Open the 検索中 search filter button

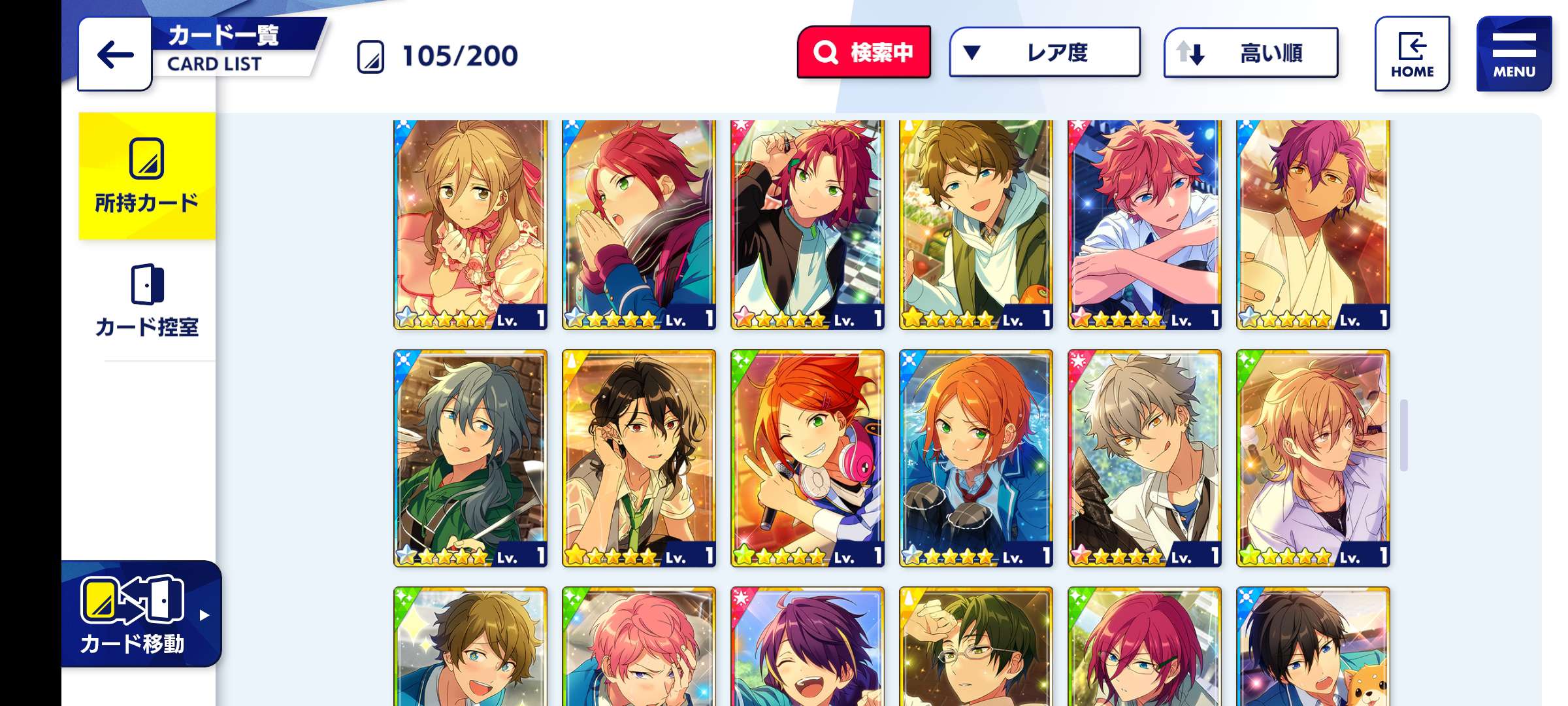point(864,52)
